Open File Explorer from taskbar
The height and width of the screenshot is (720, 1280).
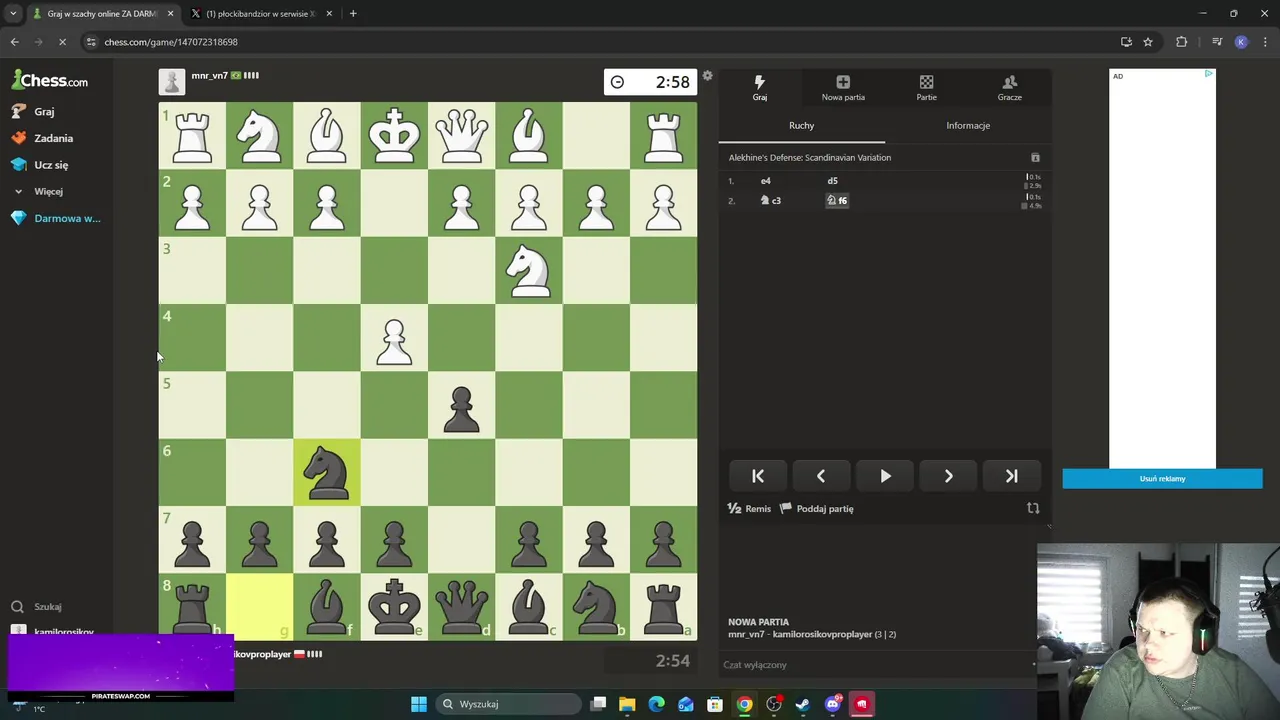pyautogui.click(x=627, y=704)
